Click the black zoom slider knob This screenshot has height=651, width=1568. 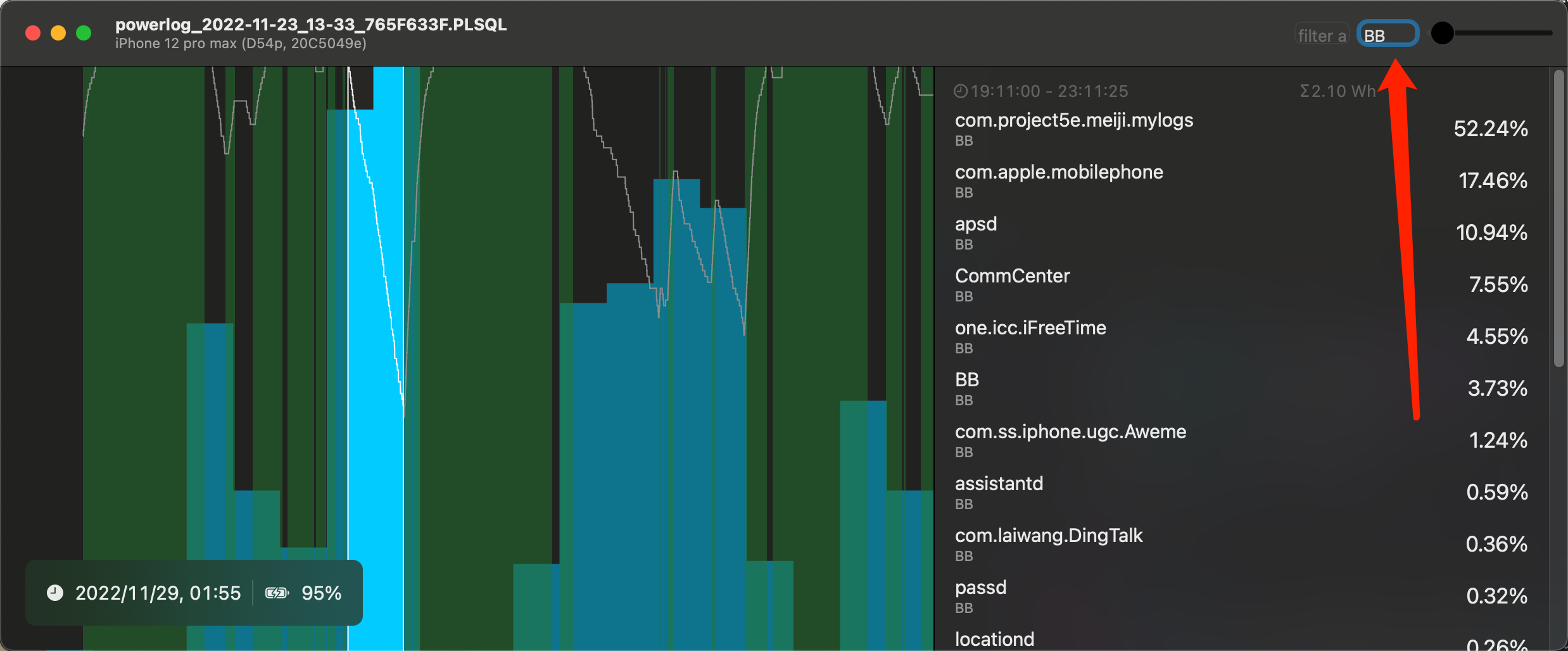pos(1443,33)
